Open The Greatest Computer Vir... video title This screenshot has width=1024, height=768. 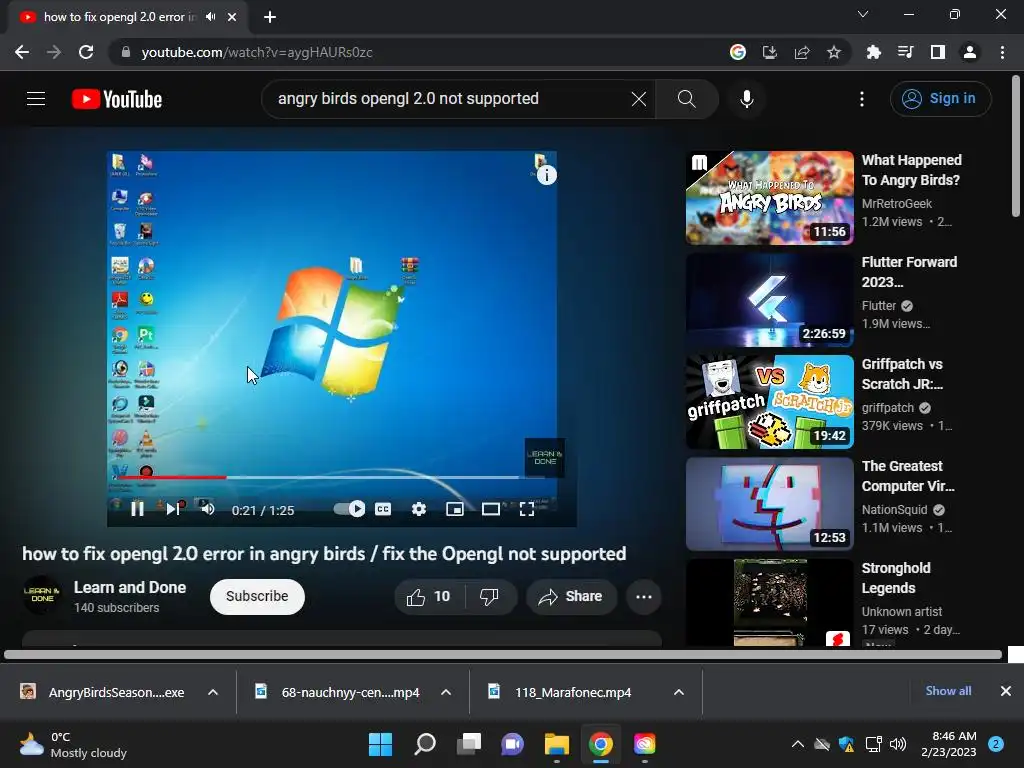tap(908, 475)
